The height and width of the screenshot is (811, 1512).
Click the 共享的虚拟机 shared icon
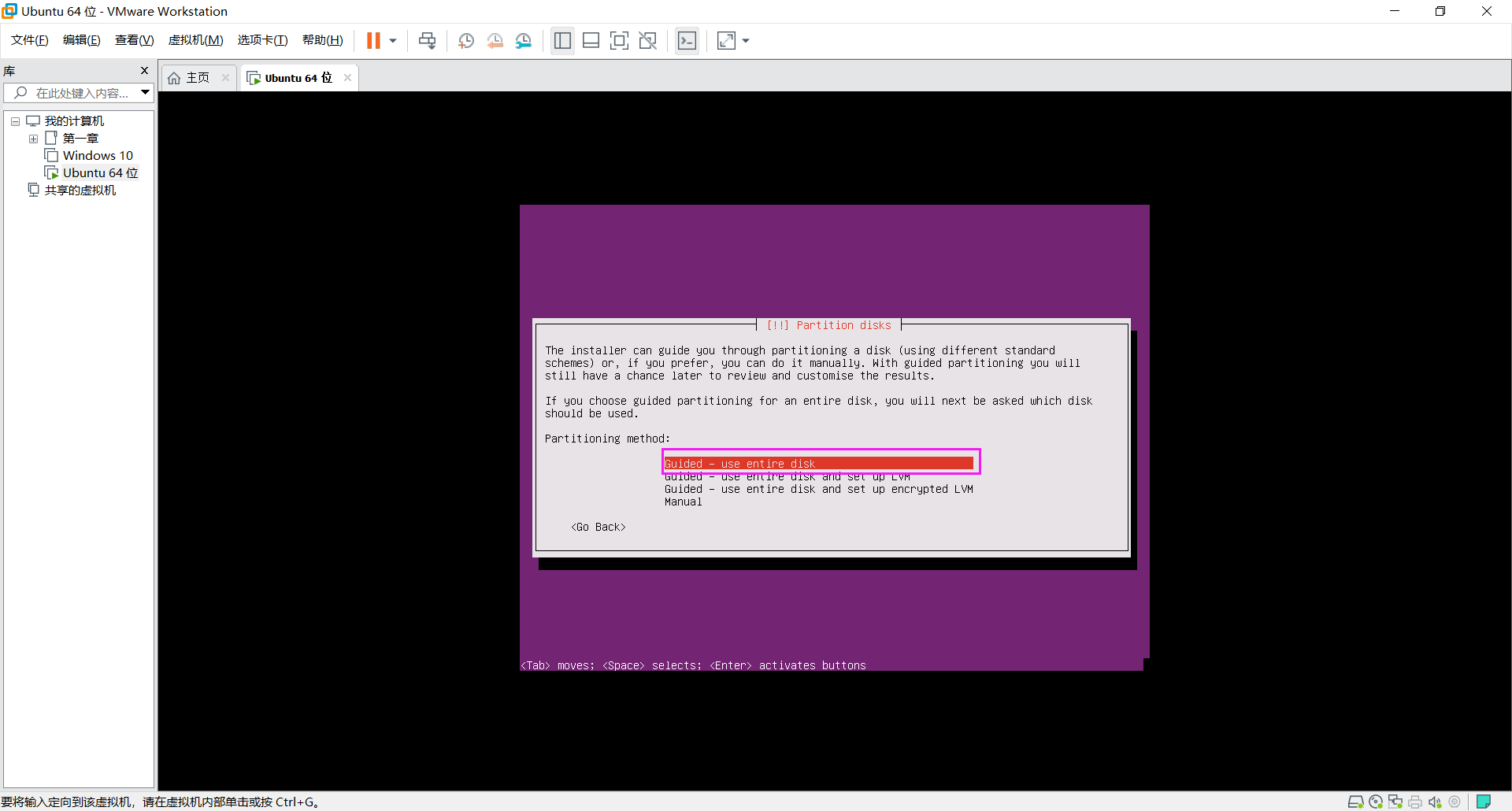pyautogui.click(x=33, y=191)
